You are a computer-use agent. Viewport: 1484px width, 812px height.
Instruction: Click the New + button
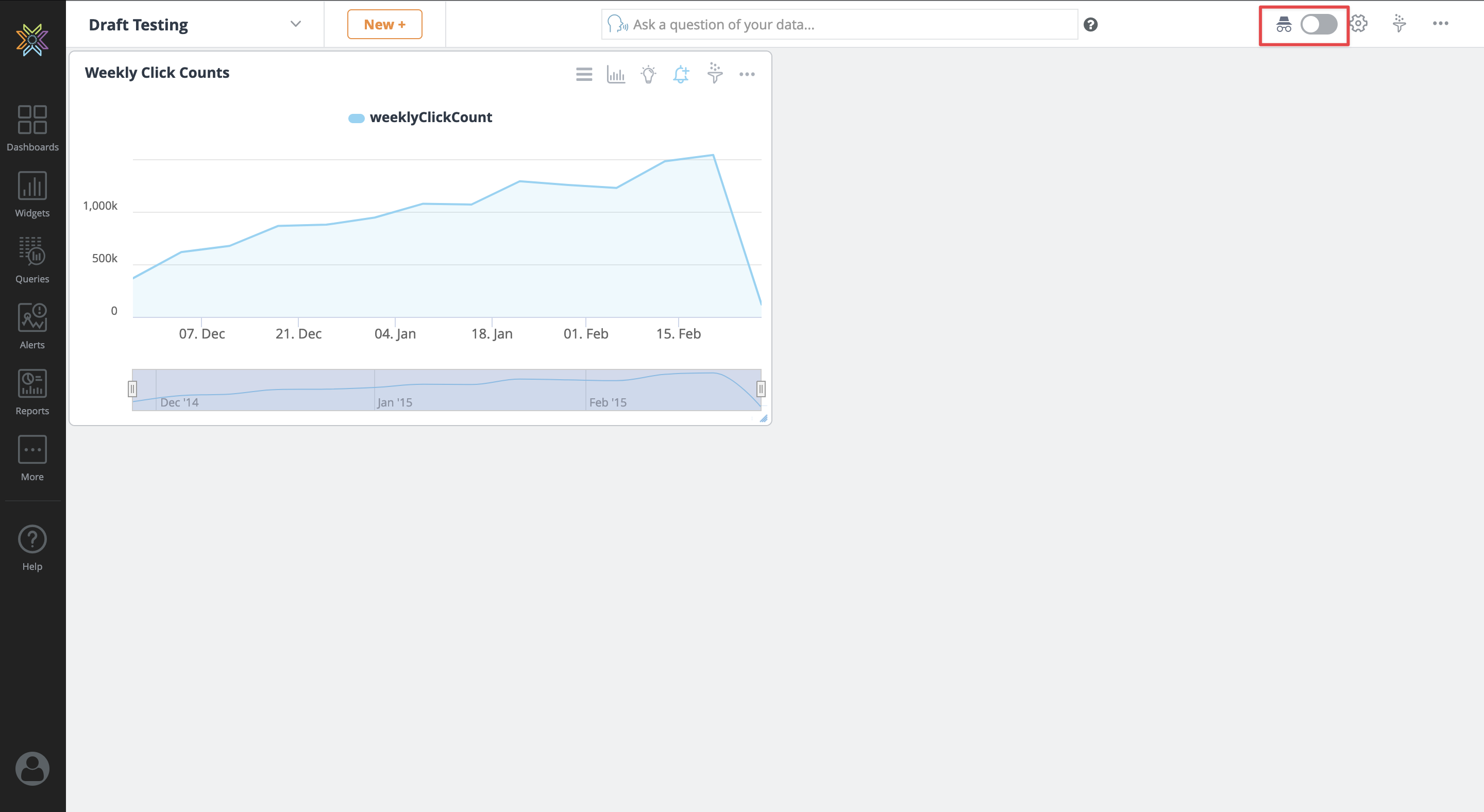click(384, 24)
